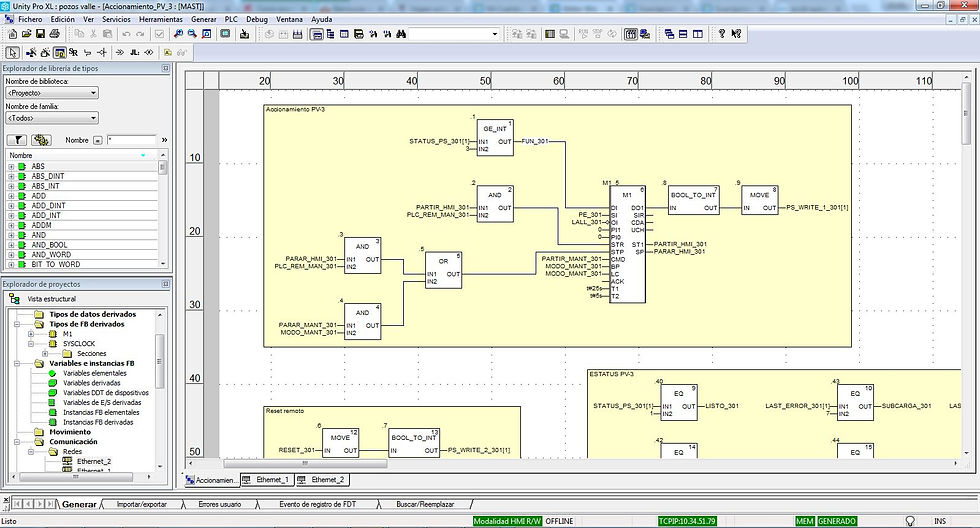
Task: Click the Vista estructural view icon
Action: pos(14,299)
